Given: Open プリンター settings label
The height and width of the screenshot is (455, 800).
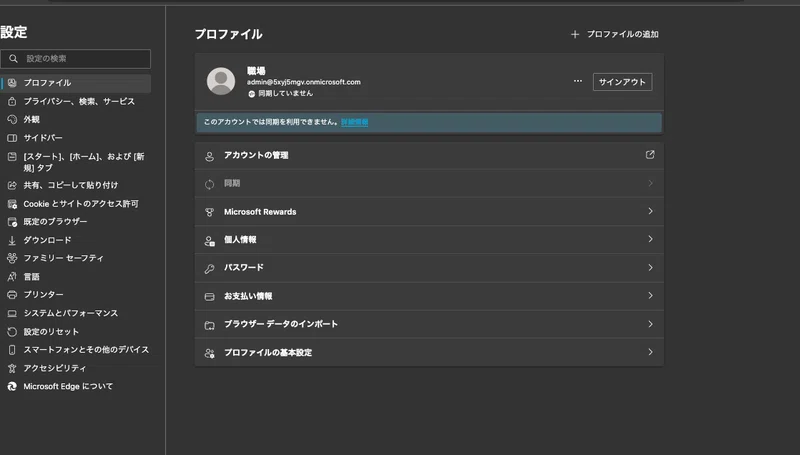Looking at the screenshot, I should [x=43, y=295].
